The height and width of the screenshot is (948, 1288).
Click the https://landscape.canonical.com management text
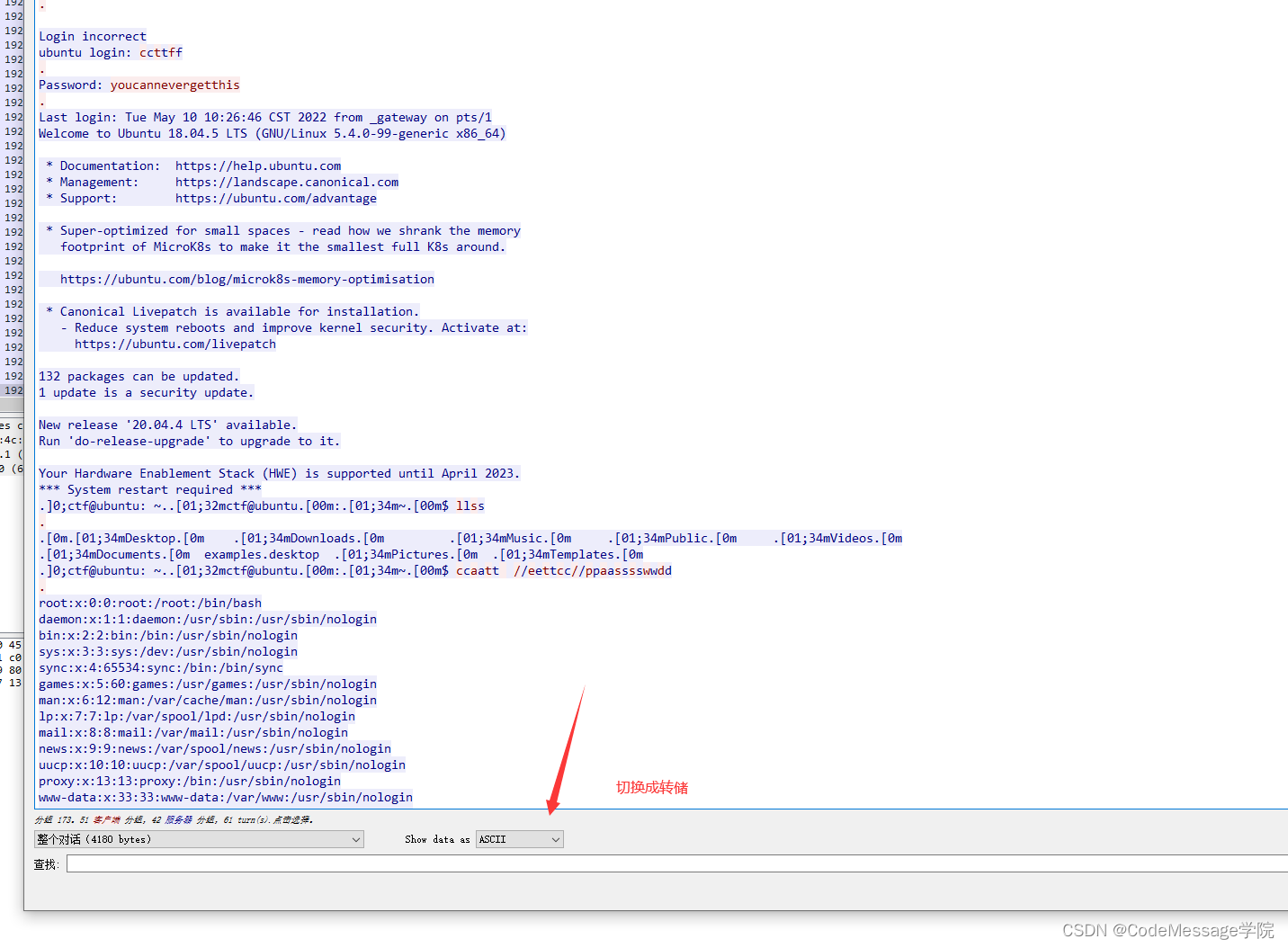(287, 182)
